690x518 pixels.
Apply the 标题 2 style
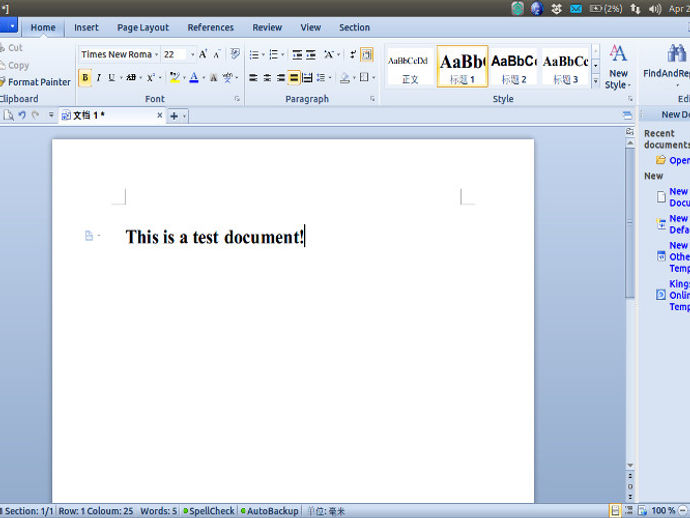514,67
